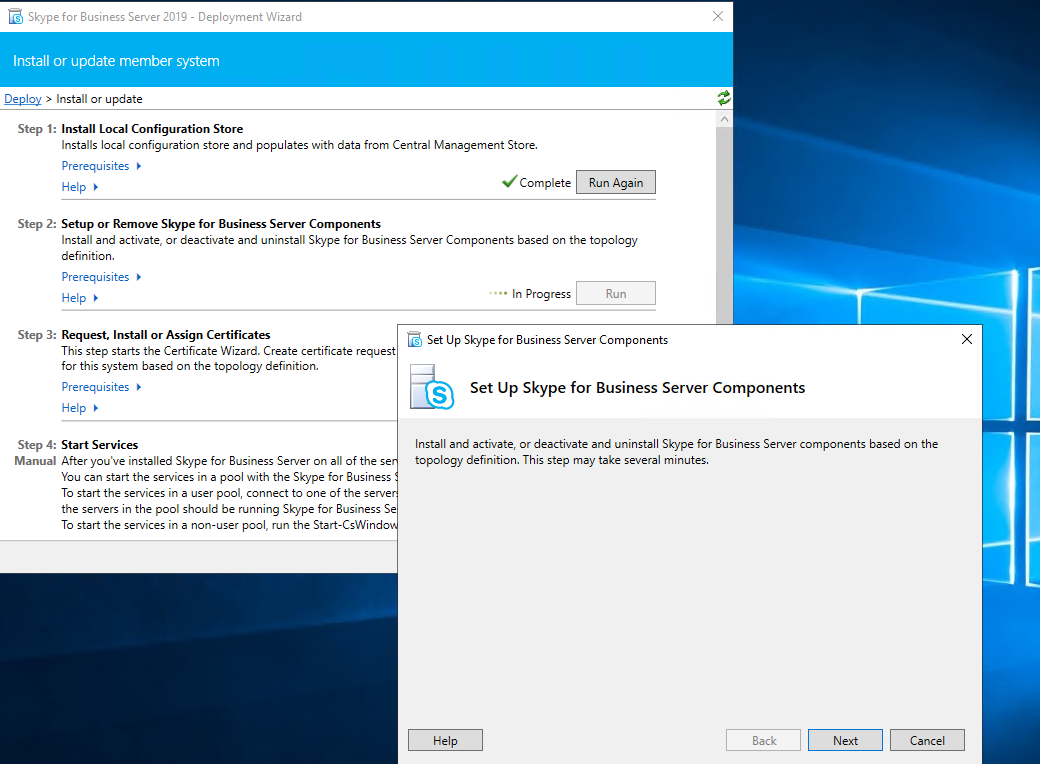This screenshot has height=764, width=1040.
Task: Expand Help under Step 3
Action: [x=80, y=408]
